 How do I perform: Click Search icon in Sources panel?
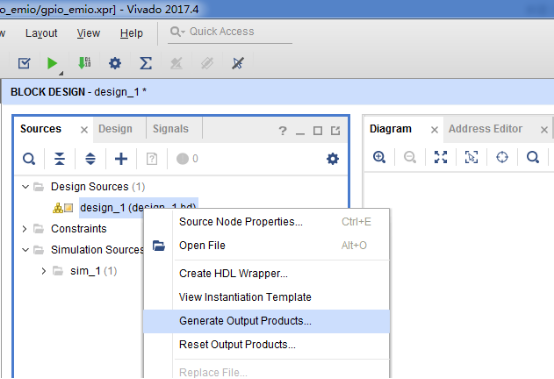[29, 159]
